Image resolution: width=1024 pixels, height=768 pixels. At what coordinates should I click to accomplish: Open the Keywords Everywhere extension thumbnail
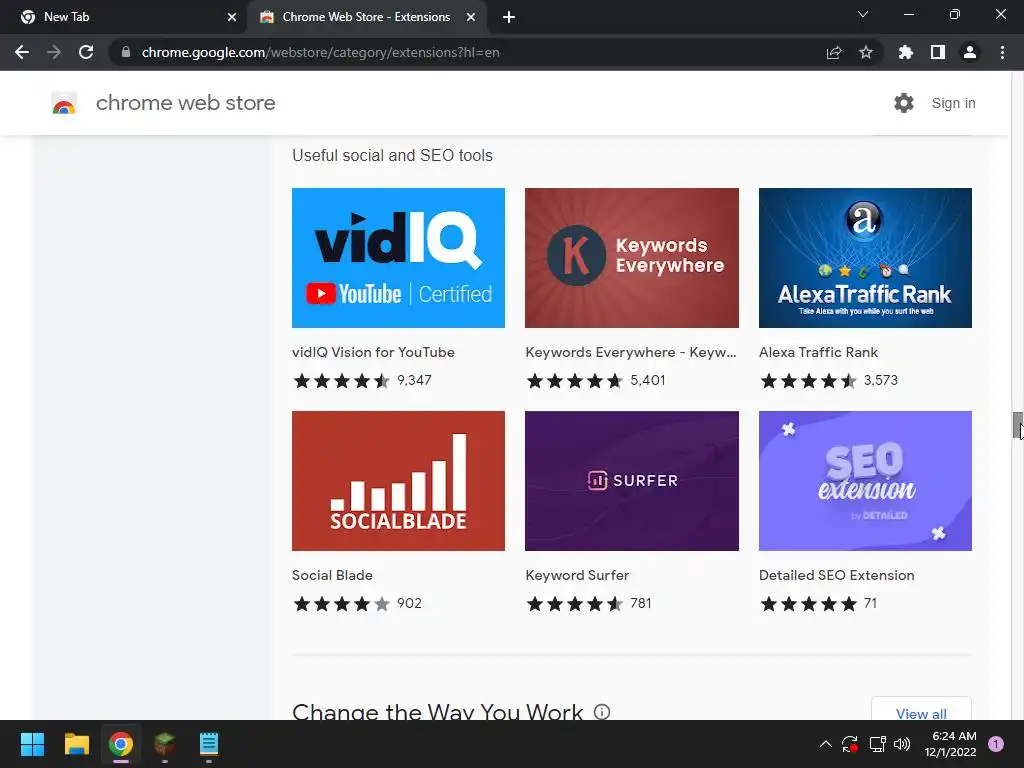[x=632, y=258]
